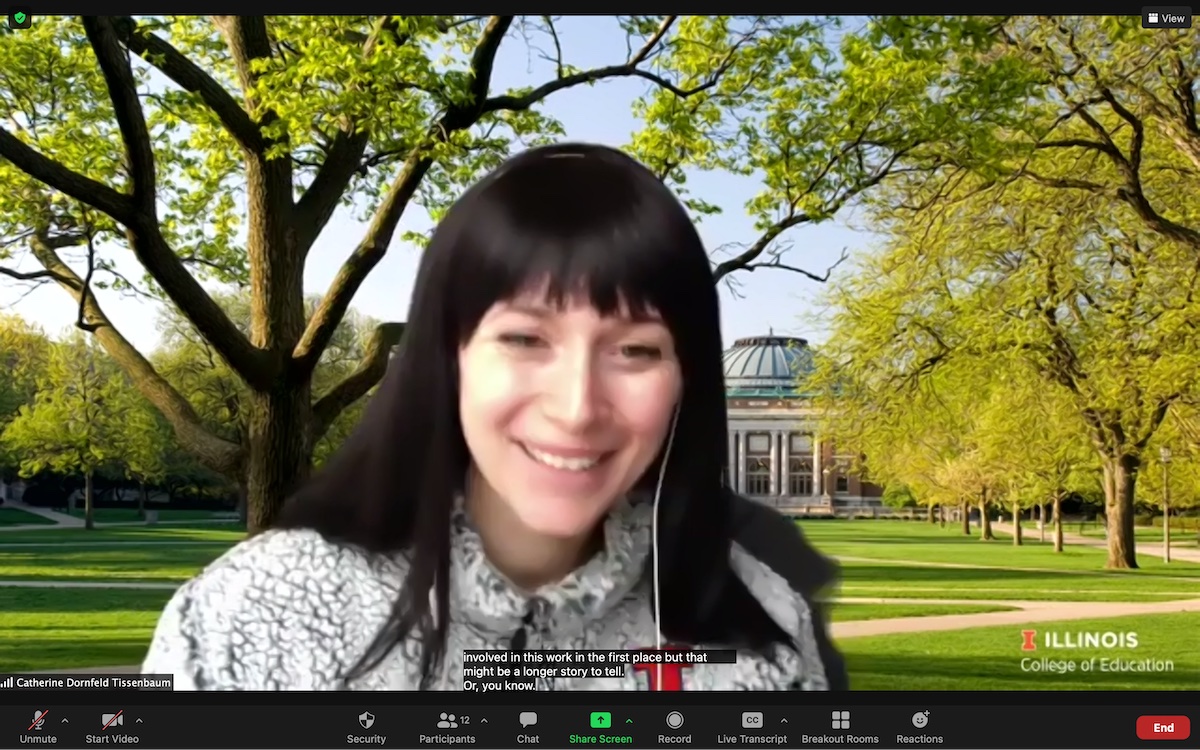Viewport: 1200px width, 750px height.
Task: Start recording the meeting
Action: (x=674, y=726)
